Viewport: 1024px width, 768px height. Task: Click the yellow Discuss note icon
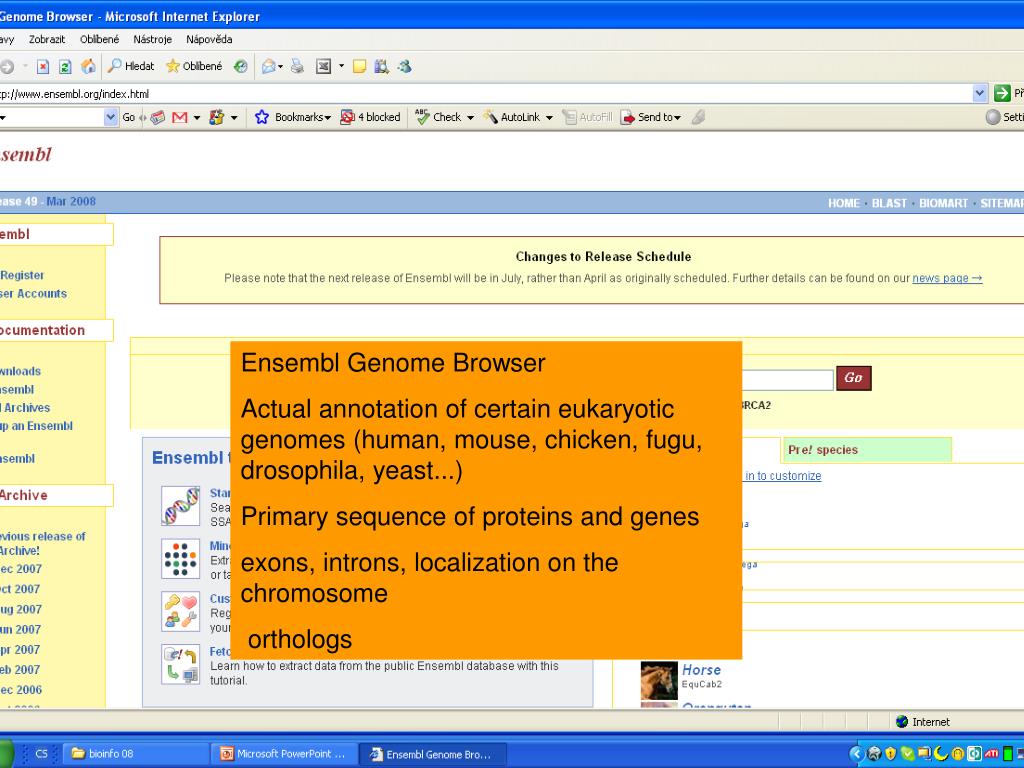359,66
